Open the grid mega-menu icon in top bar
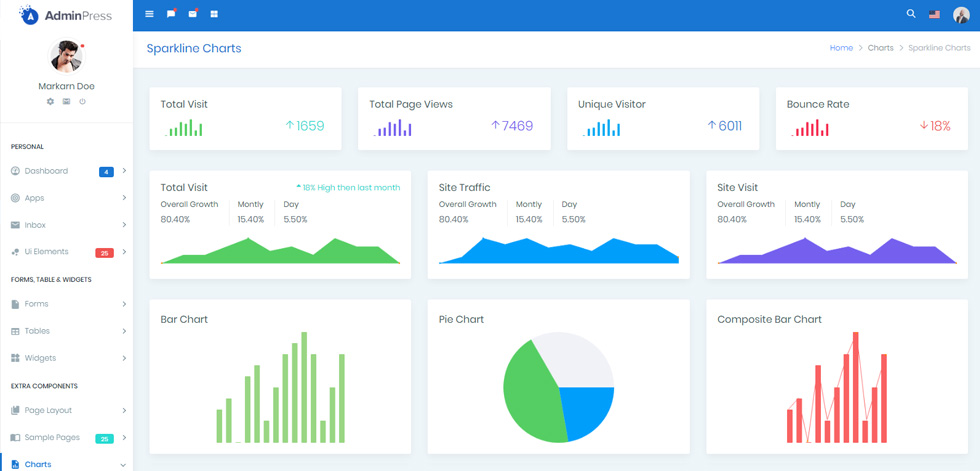 [214, 14]
